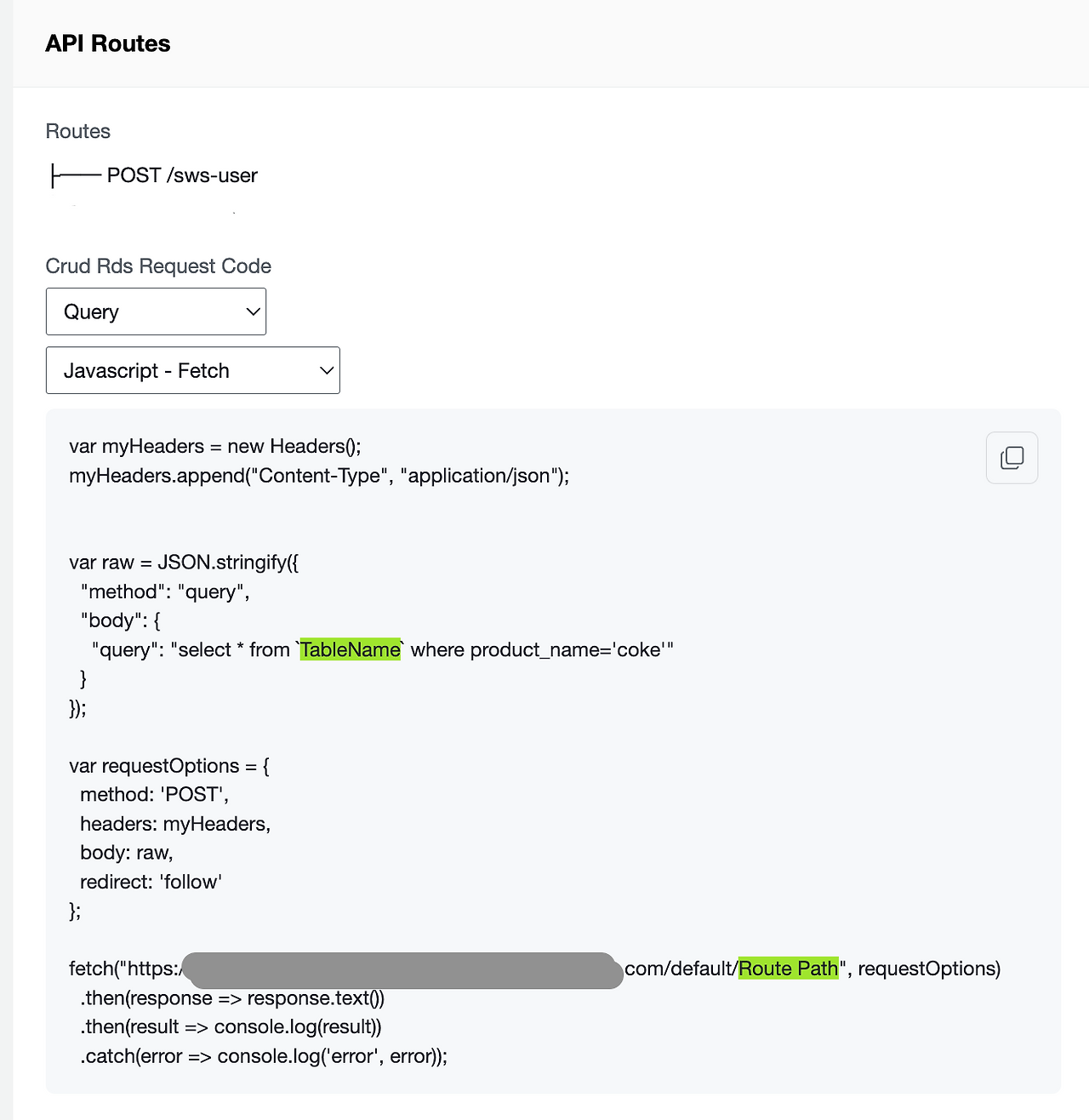
Task: Click the 'var requestOptions = {' line
Action: coord(169,765)
